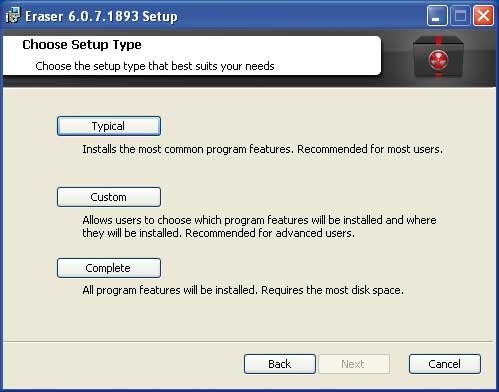Pick the Complete installation option

click(109, 268)
